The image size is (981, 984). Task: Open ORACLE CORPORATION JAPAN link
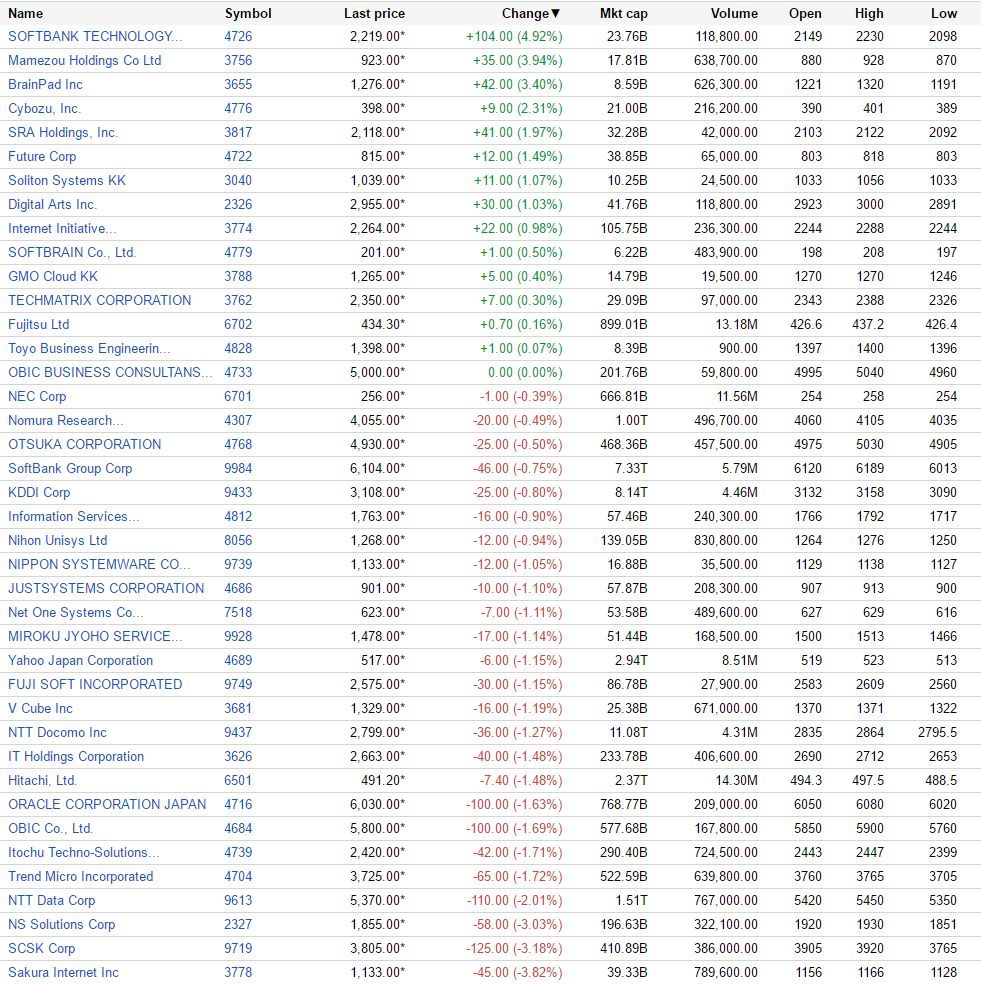point(107,805)
